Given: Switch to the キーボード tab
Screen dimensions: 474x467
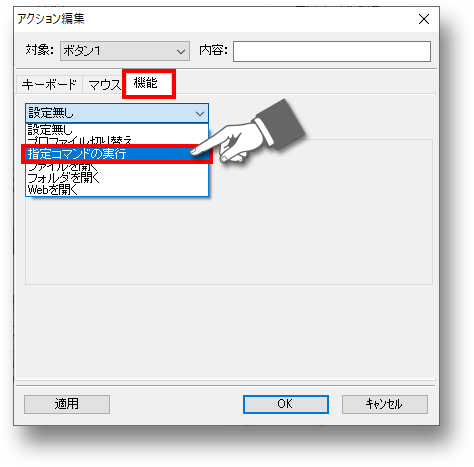Looking at the screenshot, I should (49, 85).
